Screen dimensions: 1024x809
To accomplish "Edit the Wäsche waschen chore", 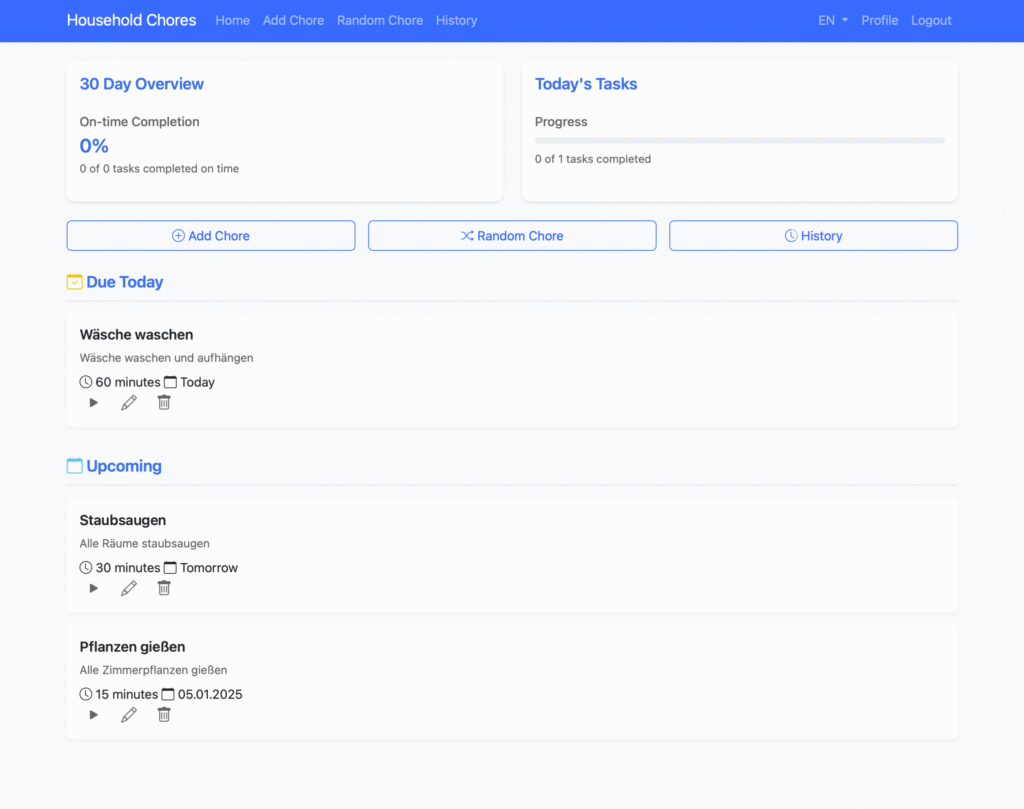I will [x=129, y=403].
